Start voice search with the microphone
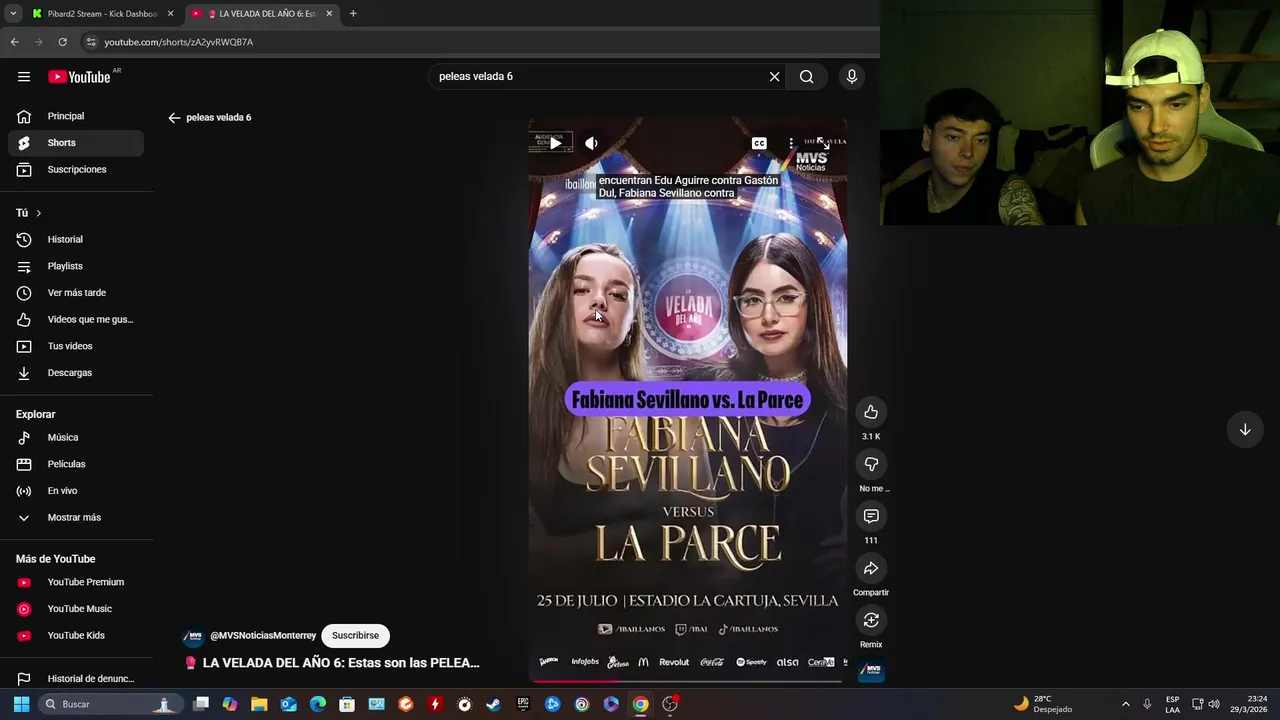 pos(852,76)
